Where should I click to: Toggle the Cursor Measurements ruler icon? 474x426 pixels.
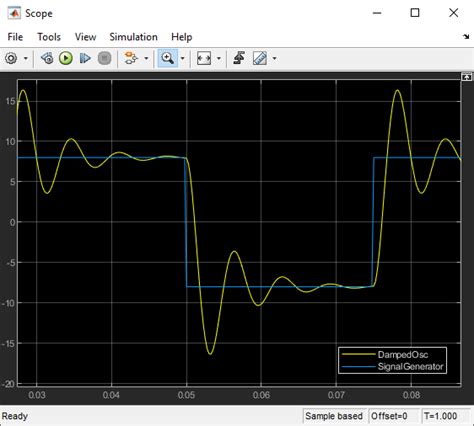(x=260, y=58)
